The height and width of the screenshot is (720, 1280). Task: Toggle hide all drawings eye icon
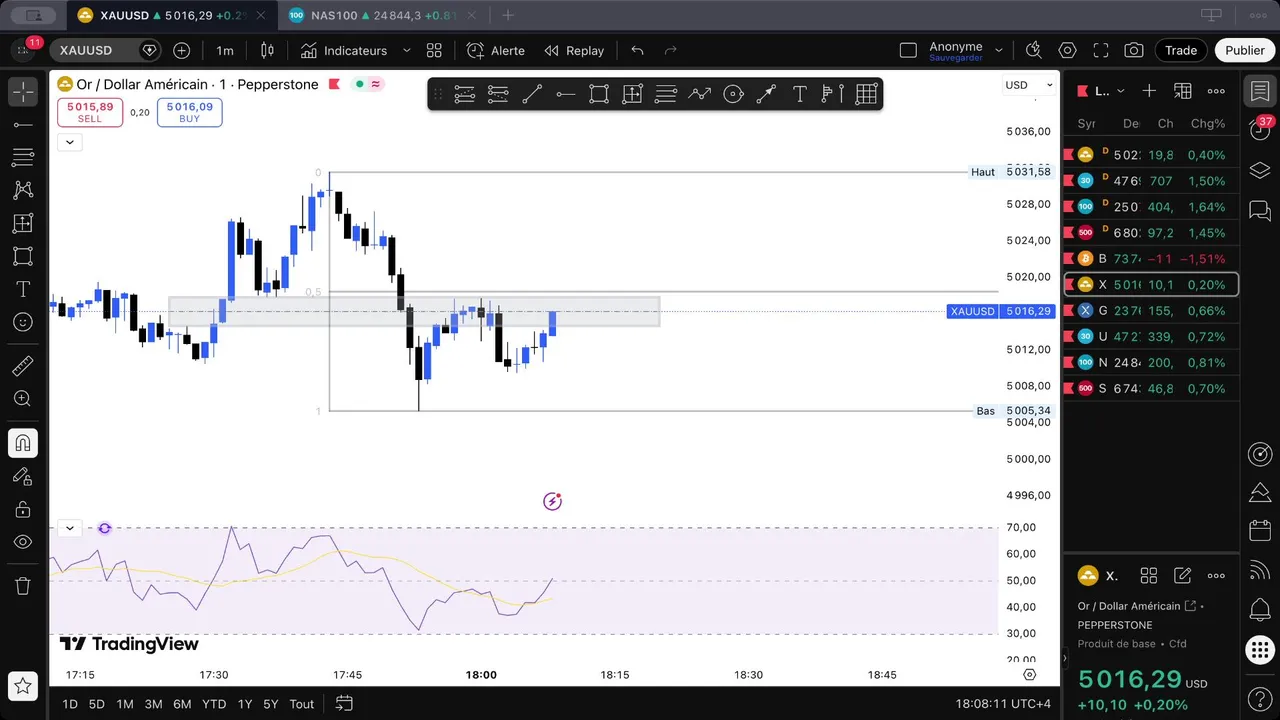click(22, 542)
